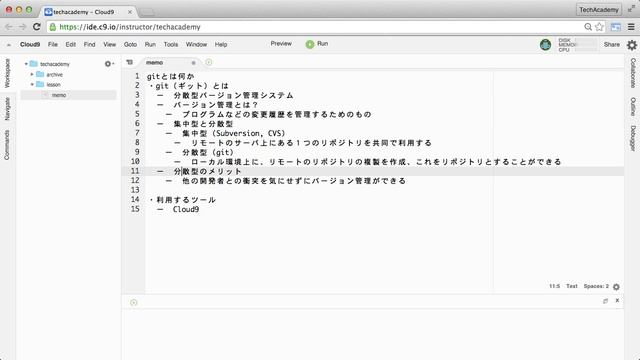Screen dimensions: 640x360
Task: Click the 11:5 cursor position indicator
Action: tap(554, 286)
